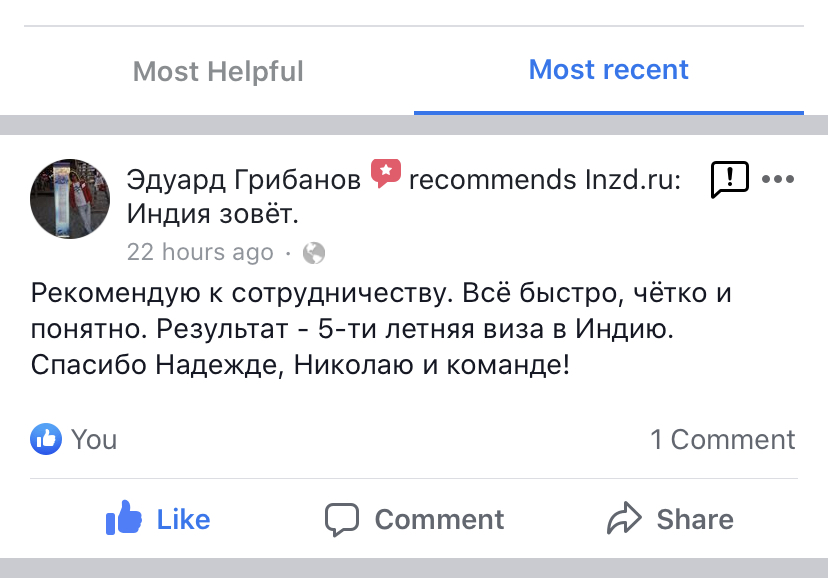Select the Most recent tab
Screen dimensions: 828x586
tap(608, 70)
